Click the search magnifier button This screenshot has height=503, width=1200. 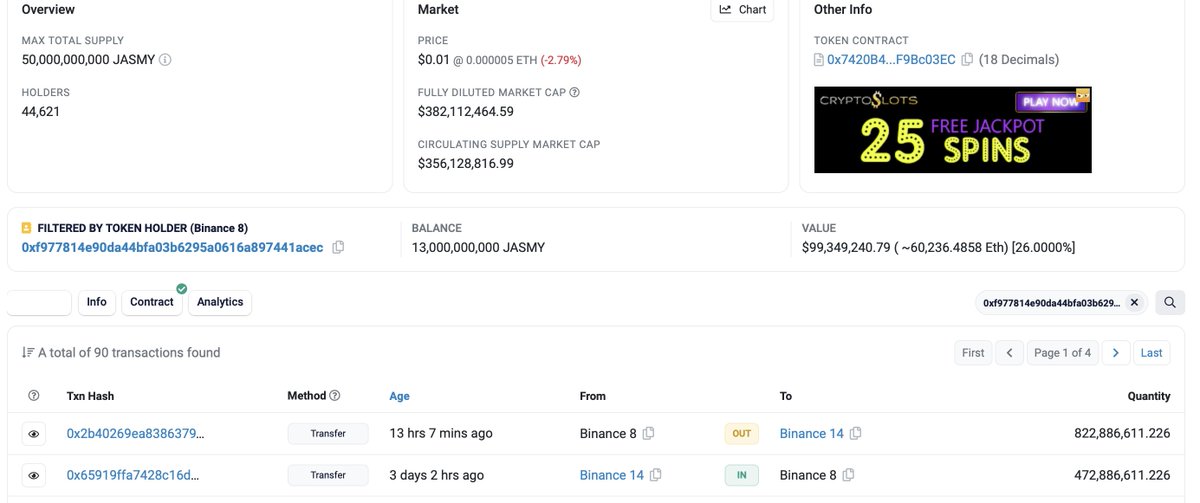[x=1170, y=302]
